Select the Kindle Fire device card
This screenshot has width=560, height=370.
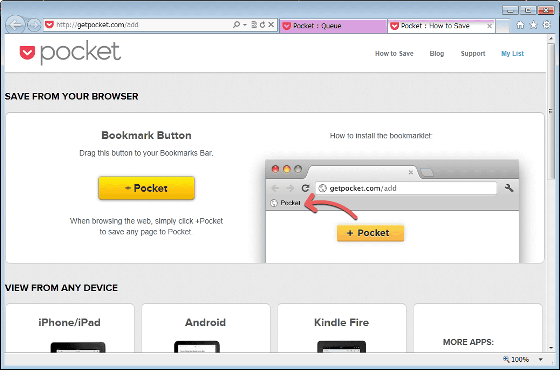tap(341, 329)
